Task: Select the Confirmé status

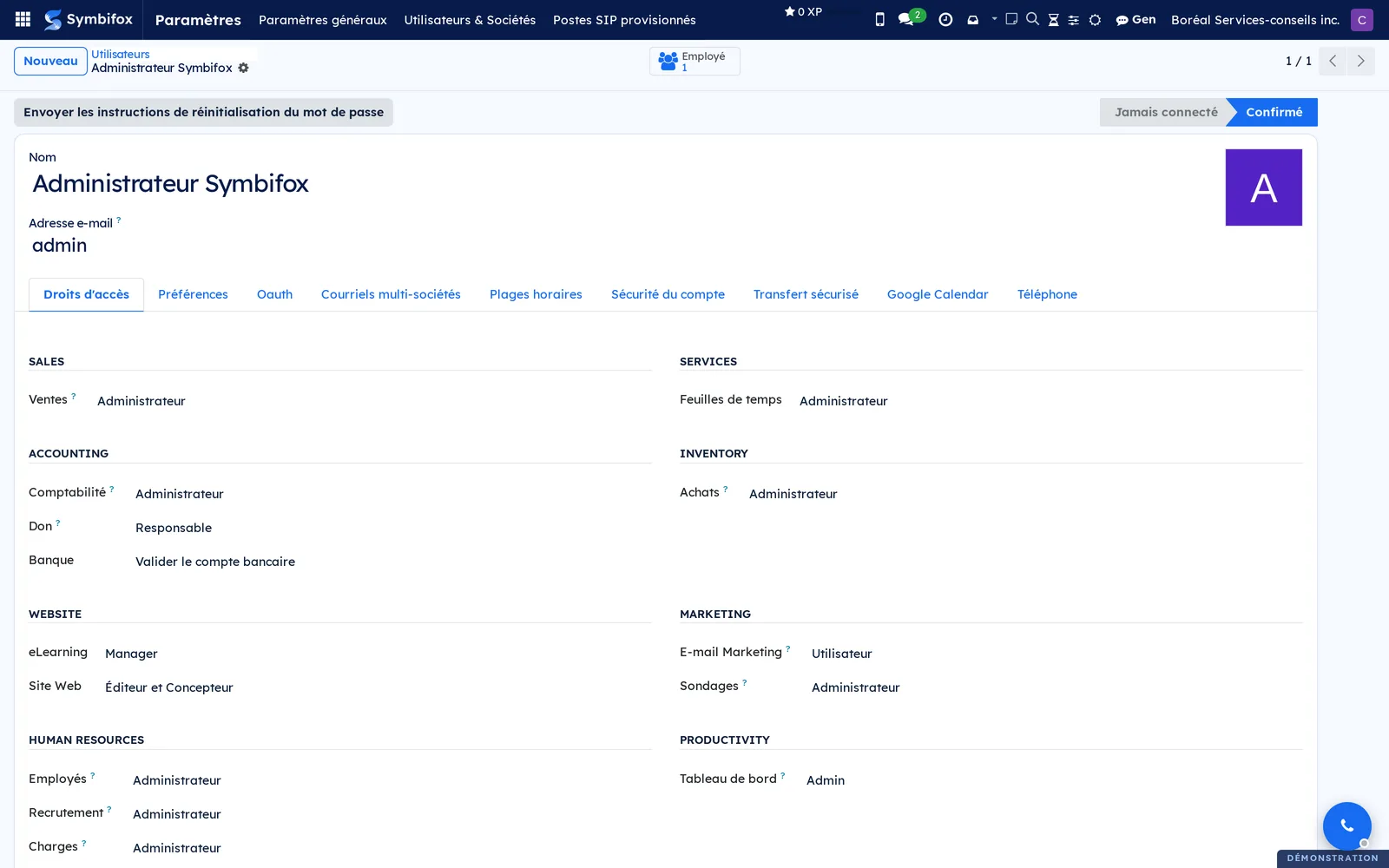Action: pyautogui.click(x=1274, y=112)
